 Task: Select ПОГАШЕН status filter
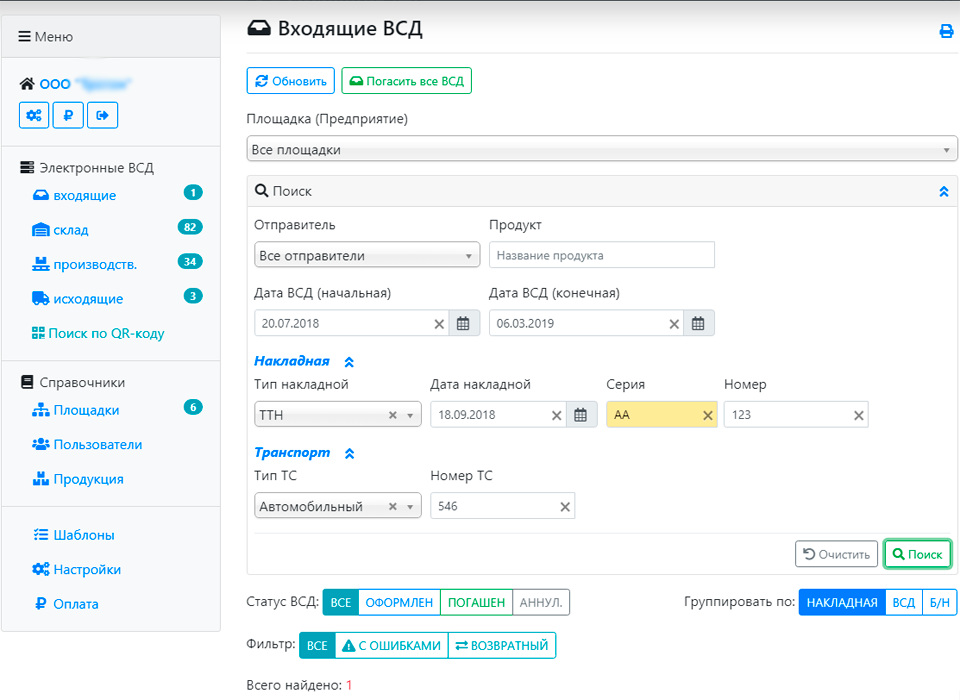click(476, 602)
